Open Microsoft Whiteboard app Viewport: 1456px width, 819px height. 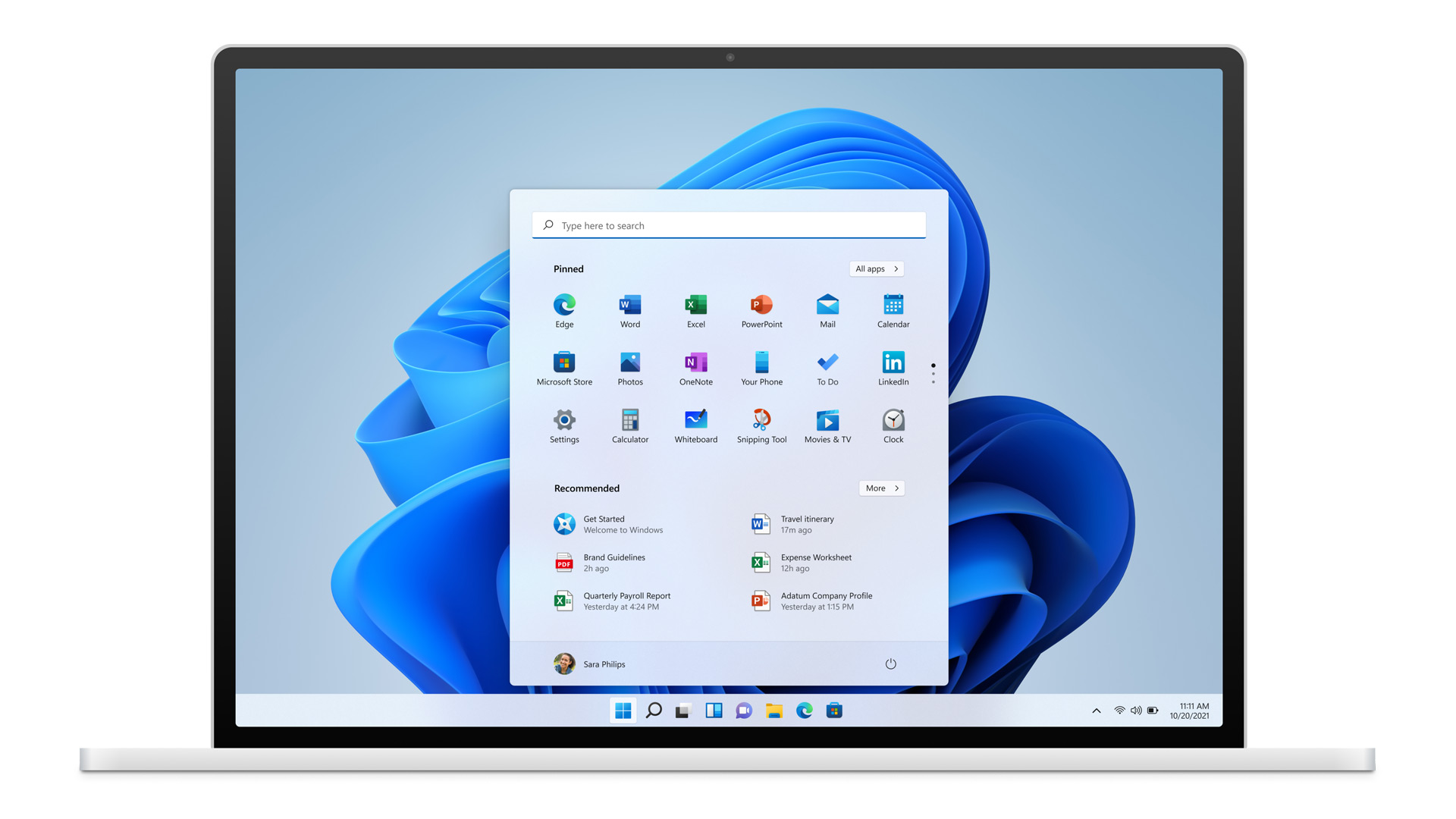pos(695,420)
